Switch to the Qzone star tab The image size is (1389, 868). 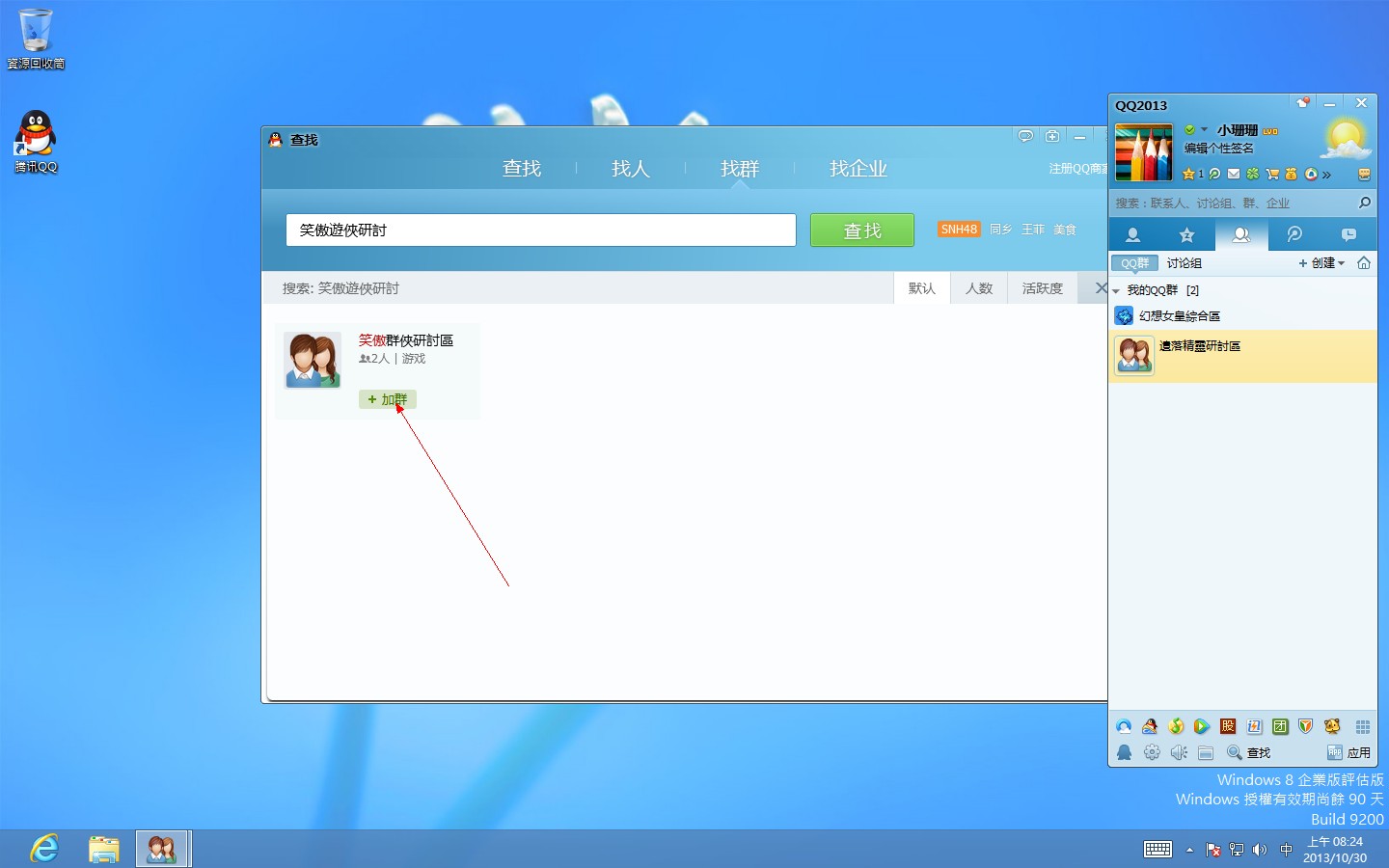tap(1187, 235)
